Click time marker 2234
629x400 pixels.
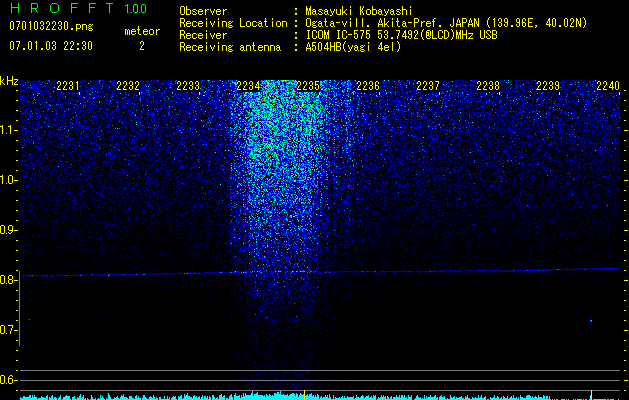click(248, 86)
